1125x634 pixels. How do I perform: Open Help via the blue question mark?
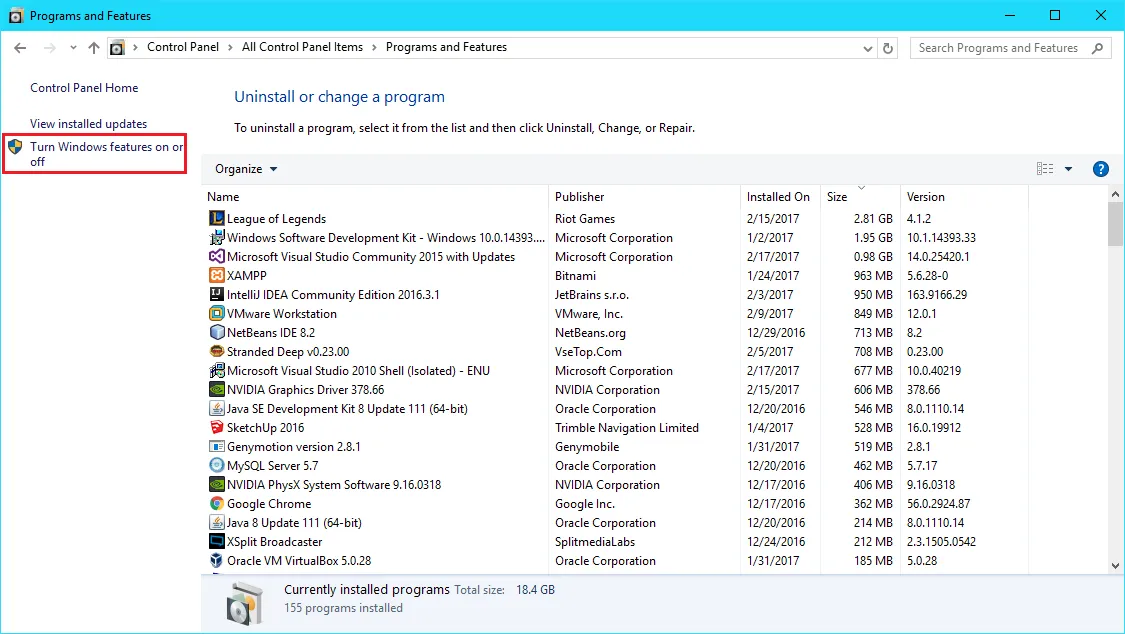pyautogui.click(x=1101, y=168)
